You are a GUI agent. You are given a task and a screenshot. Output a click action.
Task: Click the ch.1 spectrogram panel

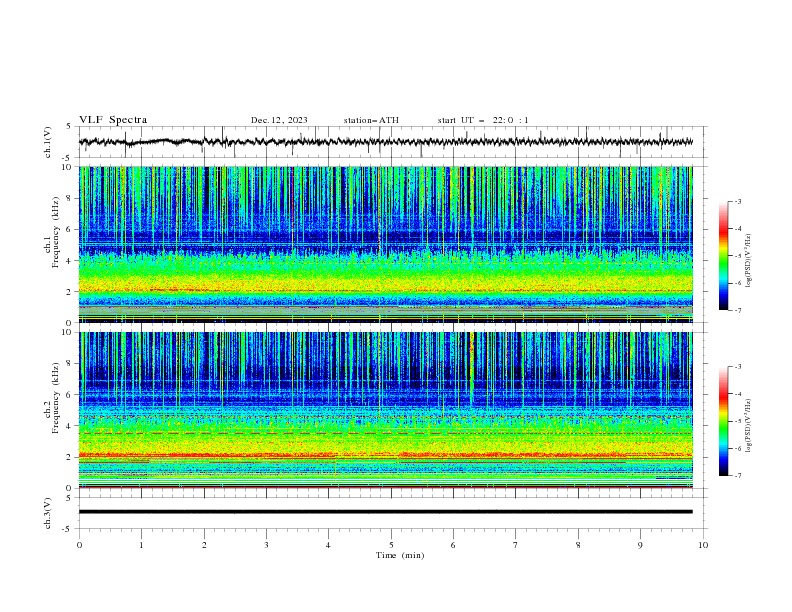pyautogui.click(x=386, y=244)
